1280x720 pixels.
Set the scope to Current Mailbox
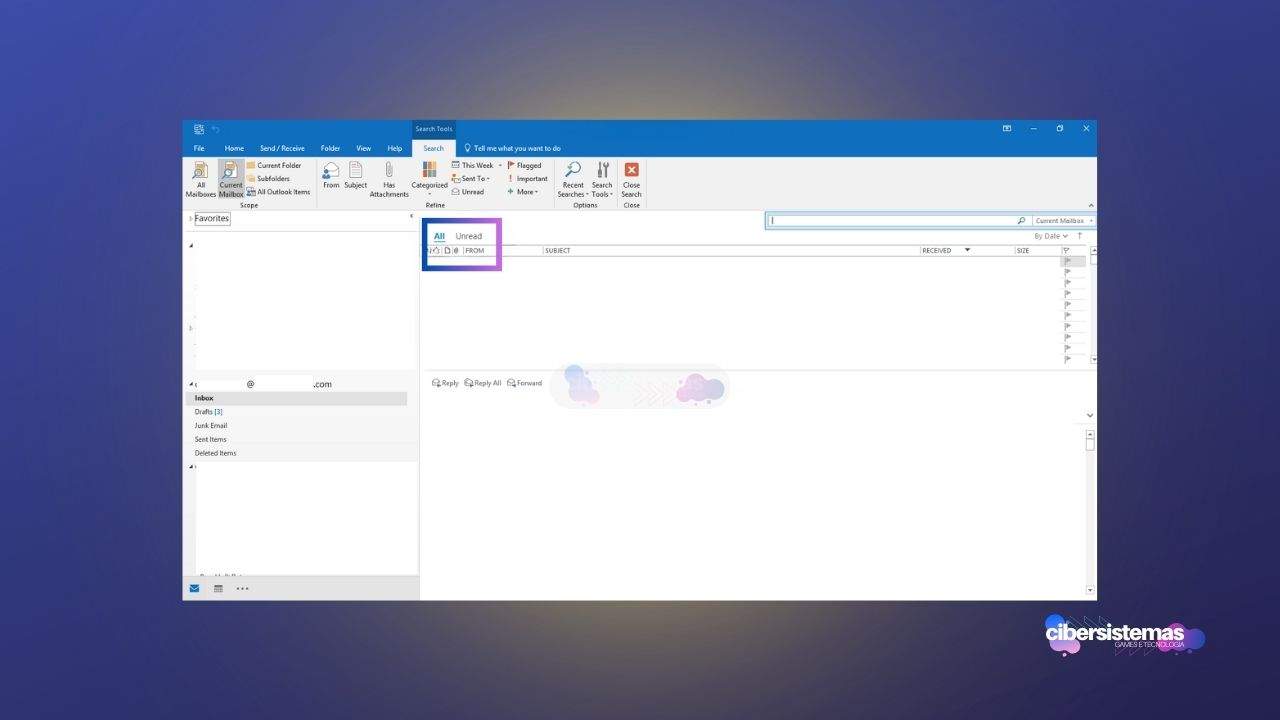[x=231, y=180]
